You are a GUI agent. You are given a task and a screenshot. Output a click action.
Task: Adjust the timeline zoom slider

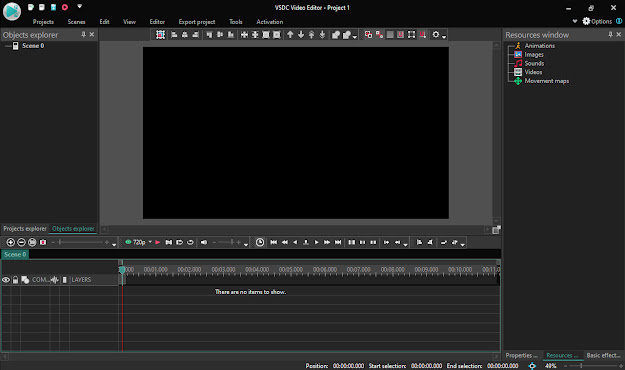pyautogui.click(x=80, y=242)
